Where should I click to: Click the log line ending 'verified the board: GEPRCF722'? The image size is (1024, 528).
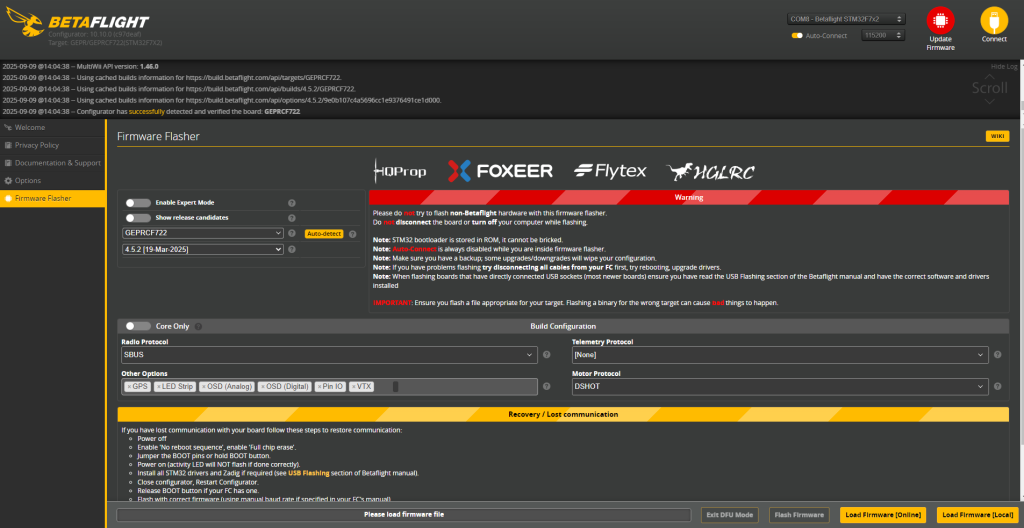point(152,112)
